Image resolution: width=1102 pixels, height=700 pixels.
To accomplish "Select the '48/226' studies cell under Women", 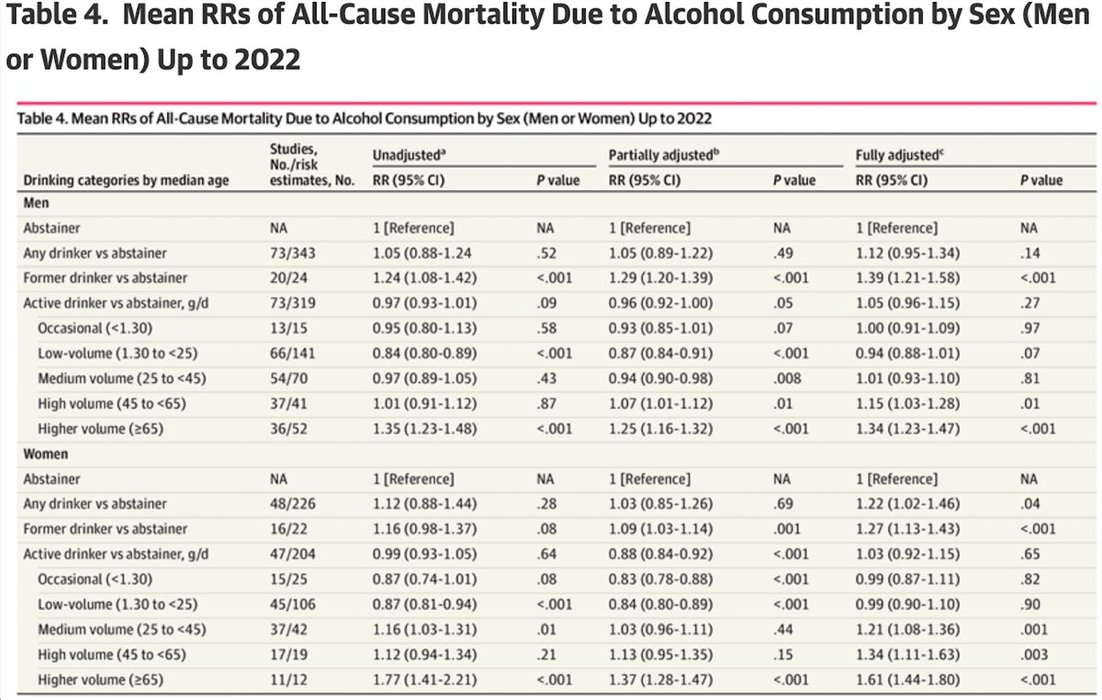I will (x=290, y=504).
